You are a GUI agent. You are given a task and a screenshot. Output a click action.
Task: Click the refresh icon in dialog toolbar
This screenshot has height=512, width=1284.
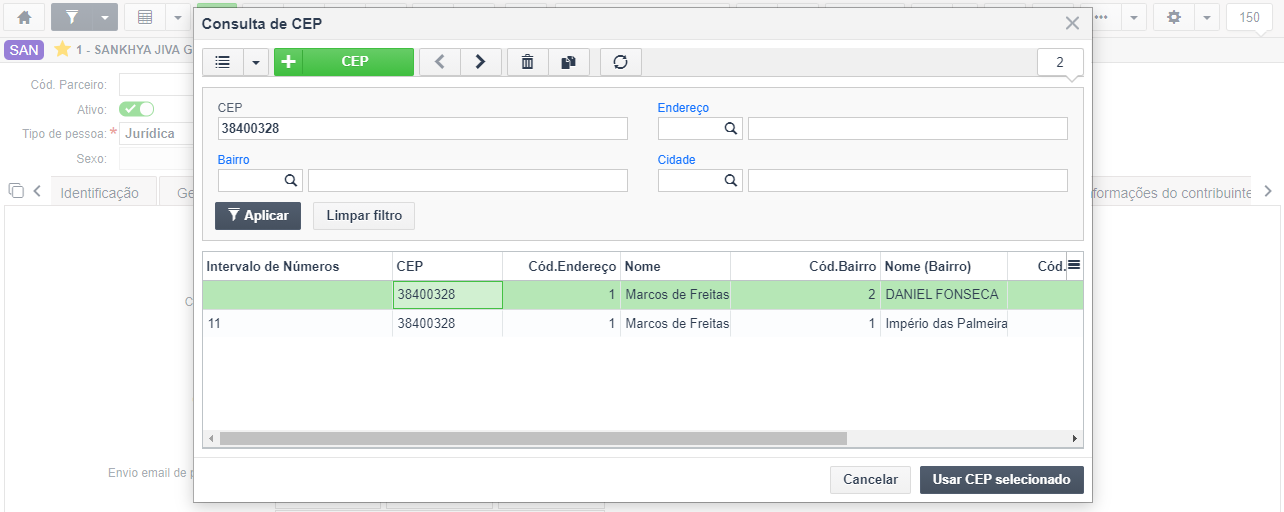[620, 62]
